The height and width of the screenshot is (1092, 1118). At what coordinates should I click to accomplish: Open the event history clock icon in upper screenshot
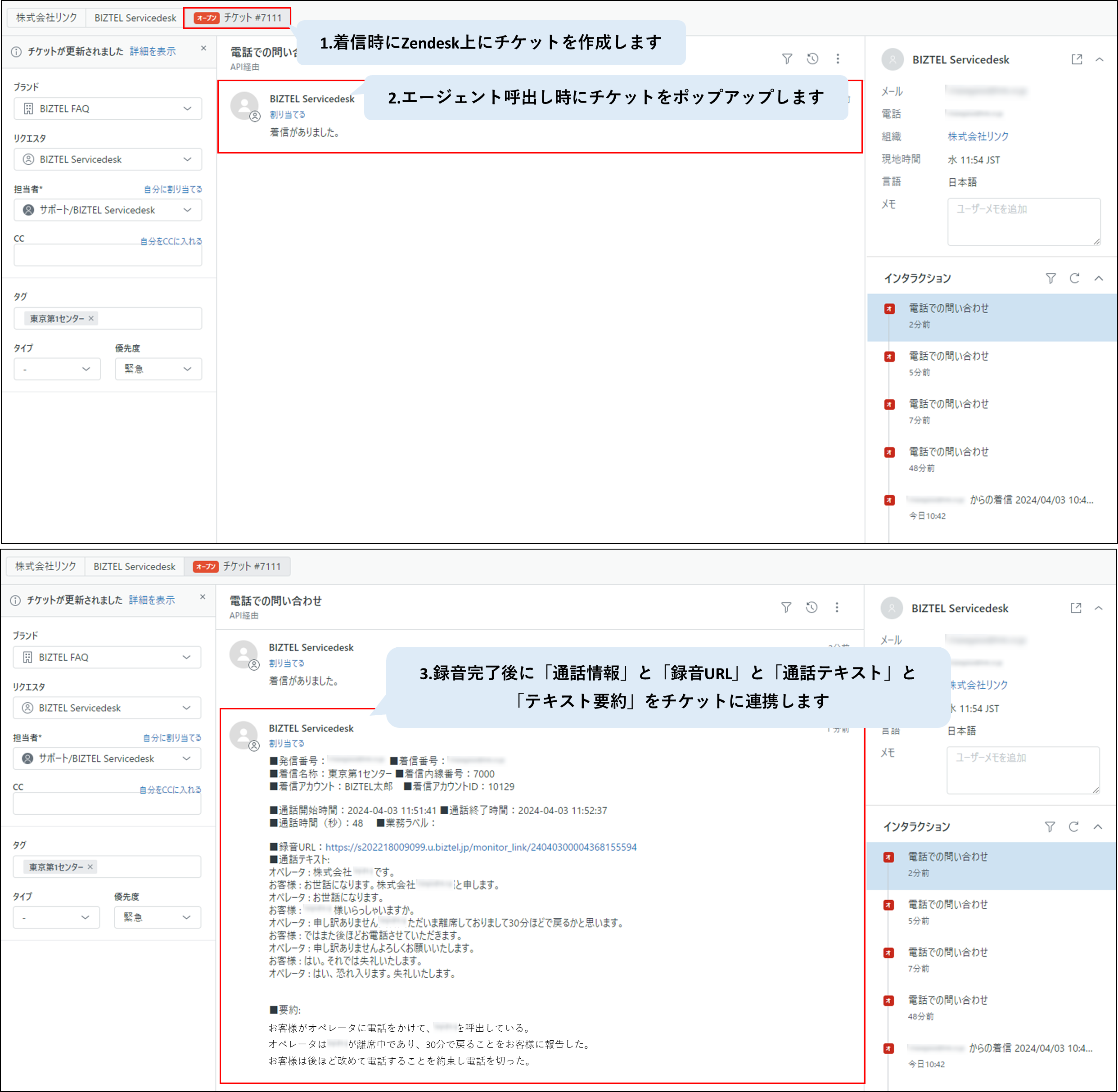(812, 59)
